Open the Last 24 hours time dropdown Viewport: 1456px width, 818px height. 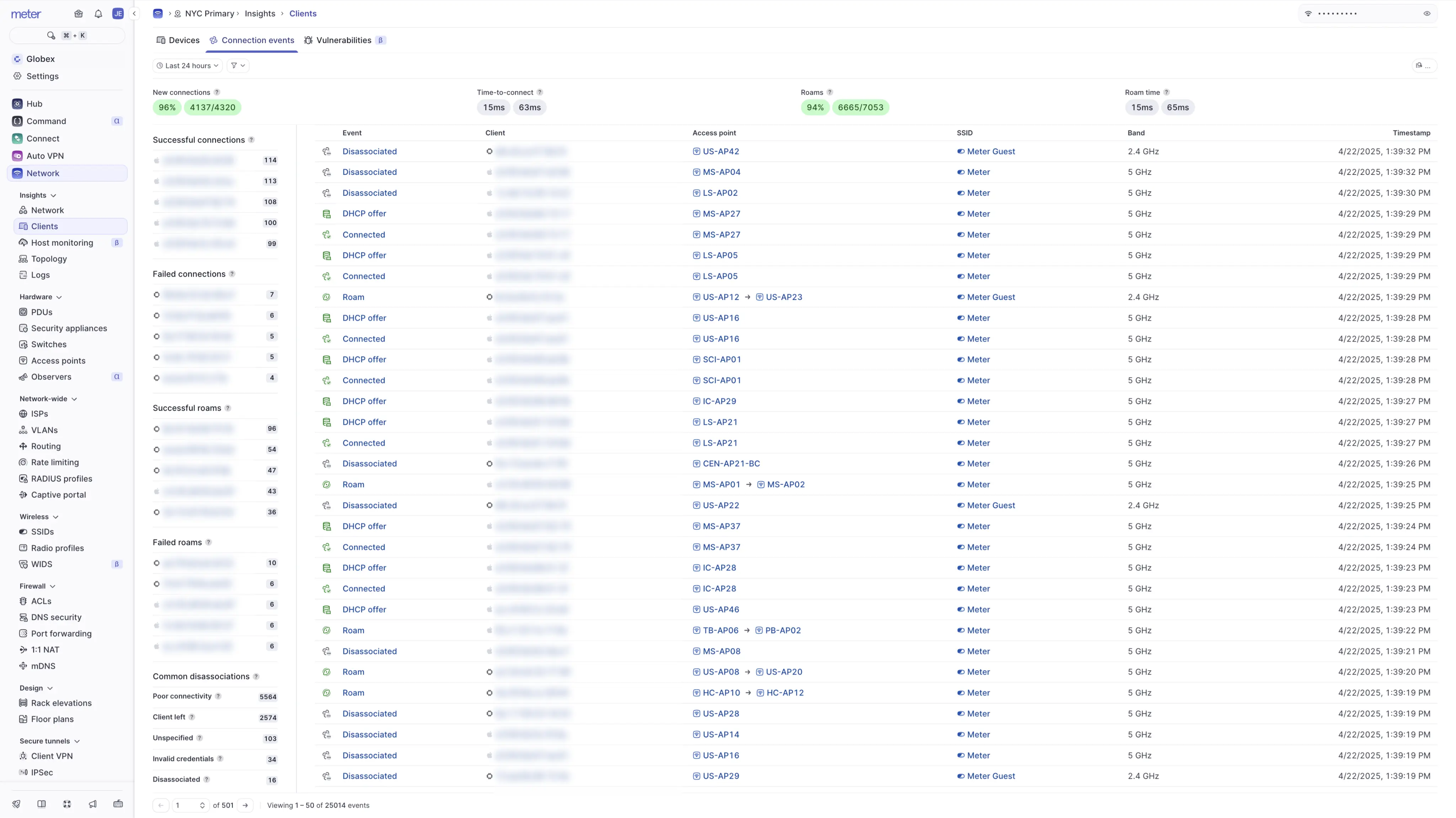click(188, 65)
